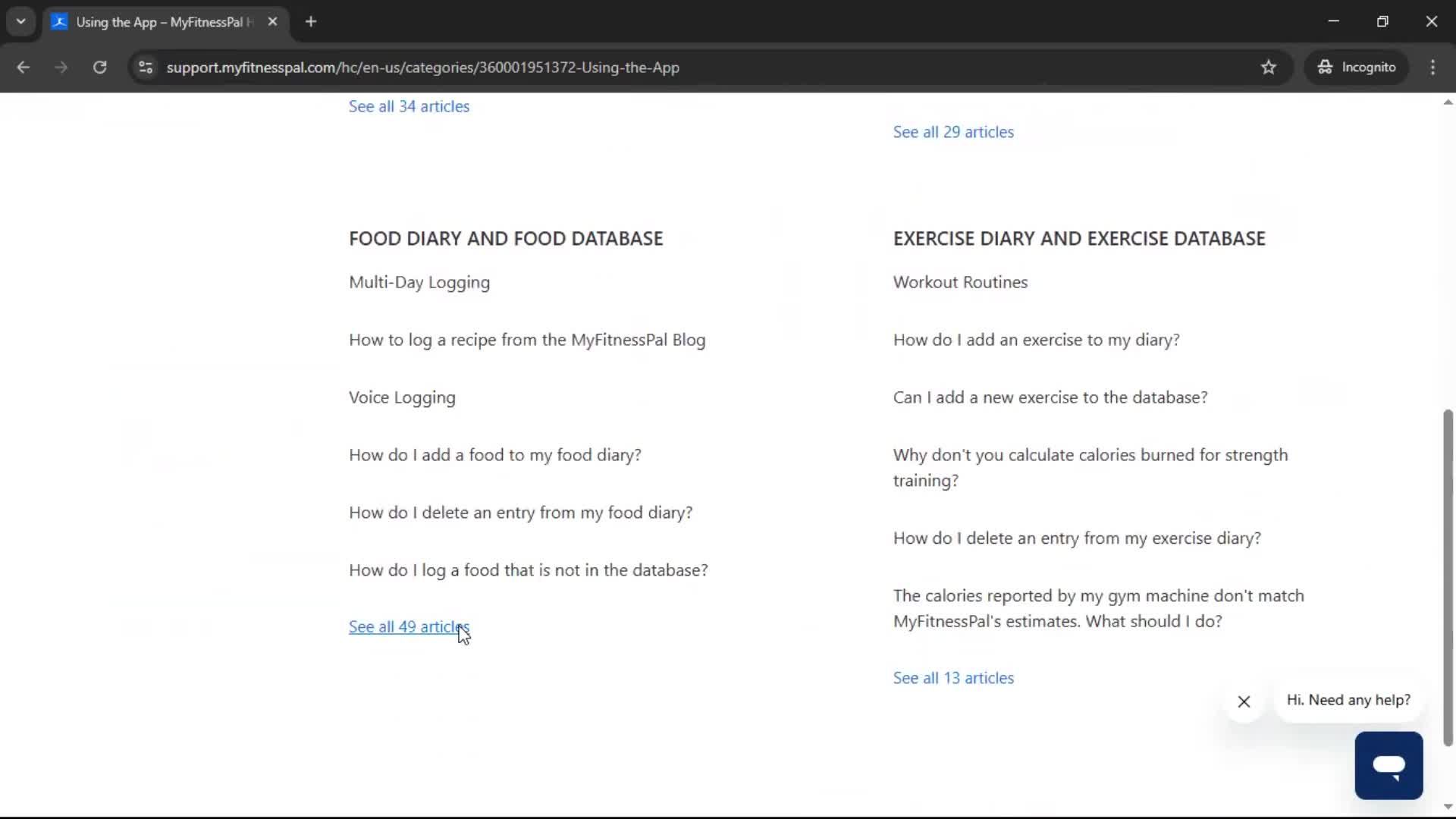Open 'The calories reported by my gym machine' article

point(1099,609)
